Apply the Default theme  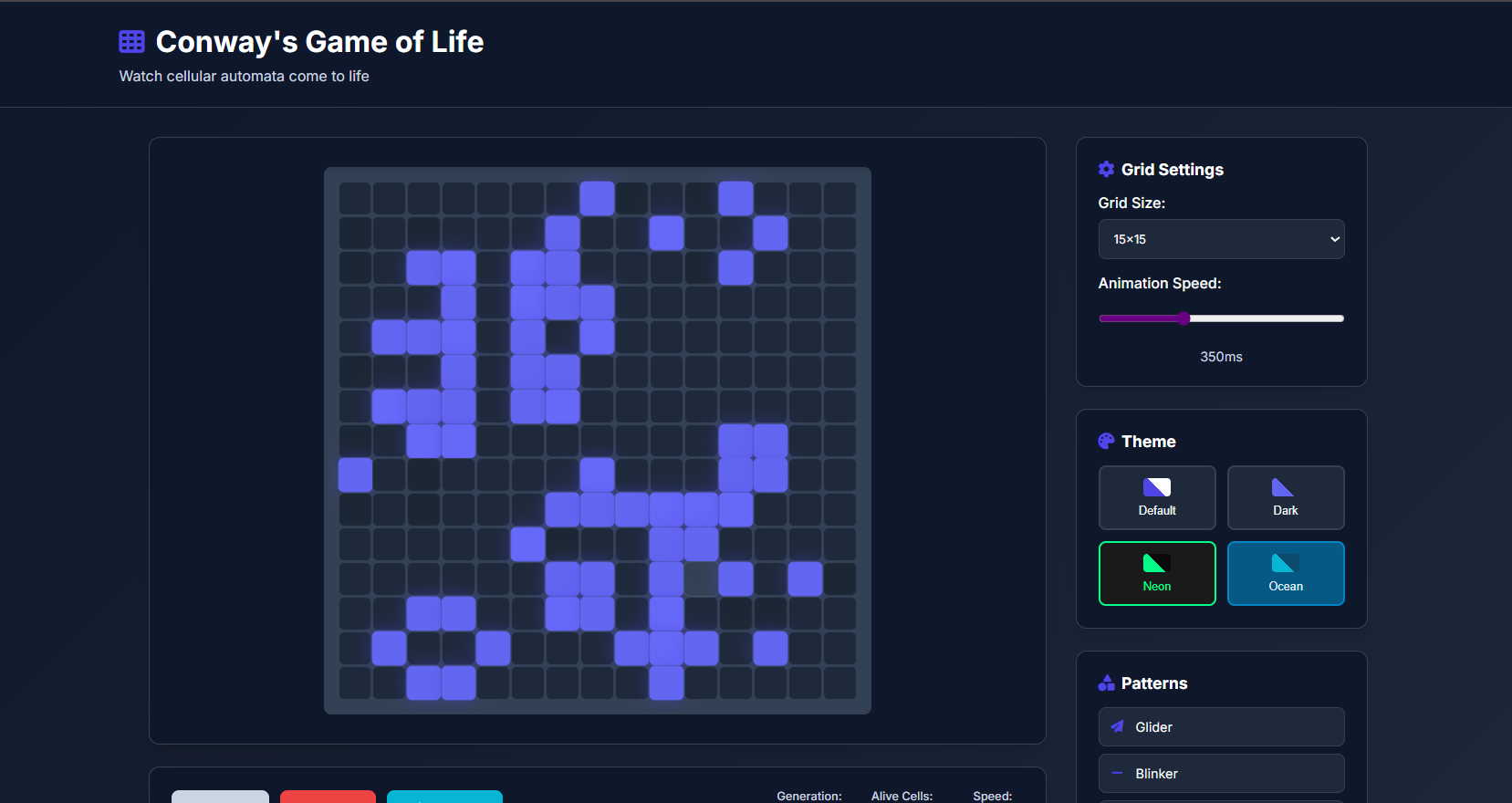tap(1156, 498)
